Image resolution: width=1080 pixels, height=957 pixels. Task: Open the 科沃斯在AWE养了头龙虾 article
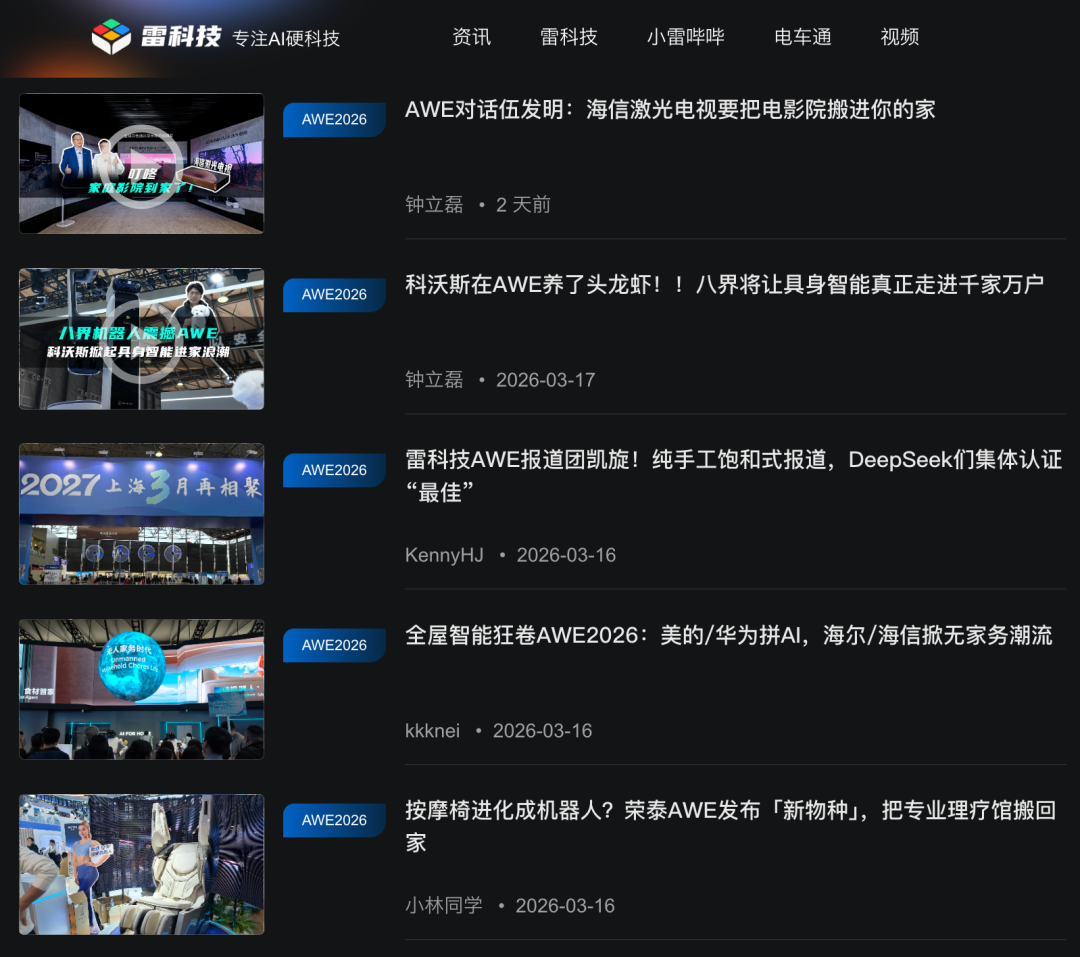724,285
